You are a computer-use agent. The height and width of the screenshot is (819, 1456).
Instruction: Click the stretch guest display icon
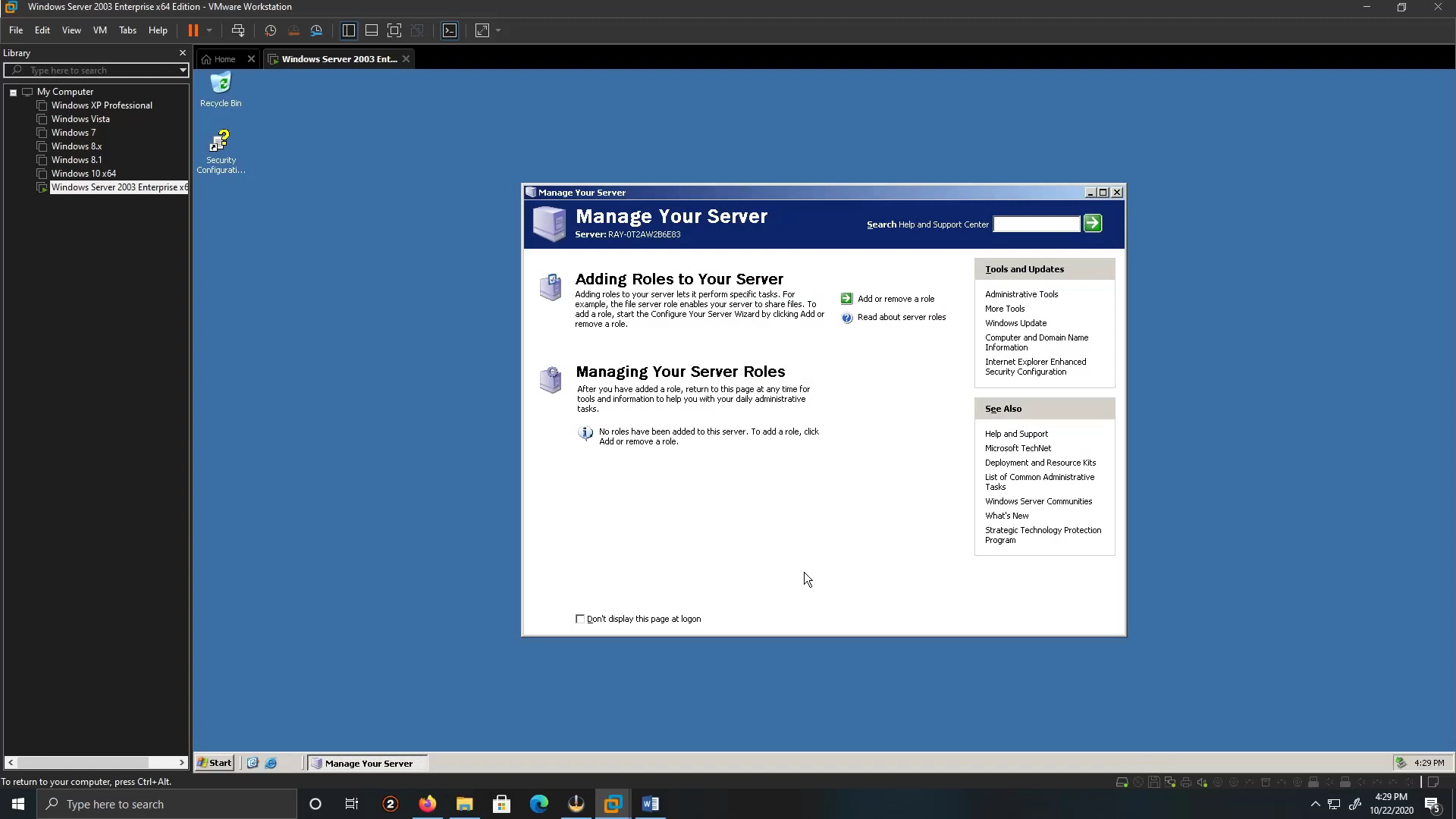[482, 30]
